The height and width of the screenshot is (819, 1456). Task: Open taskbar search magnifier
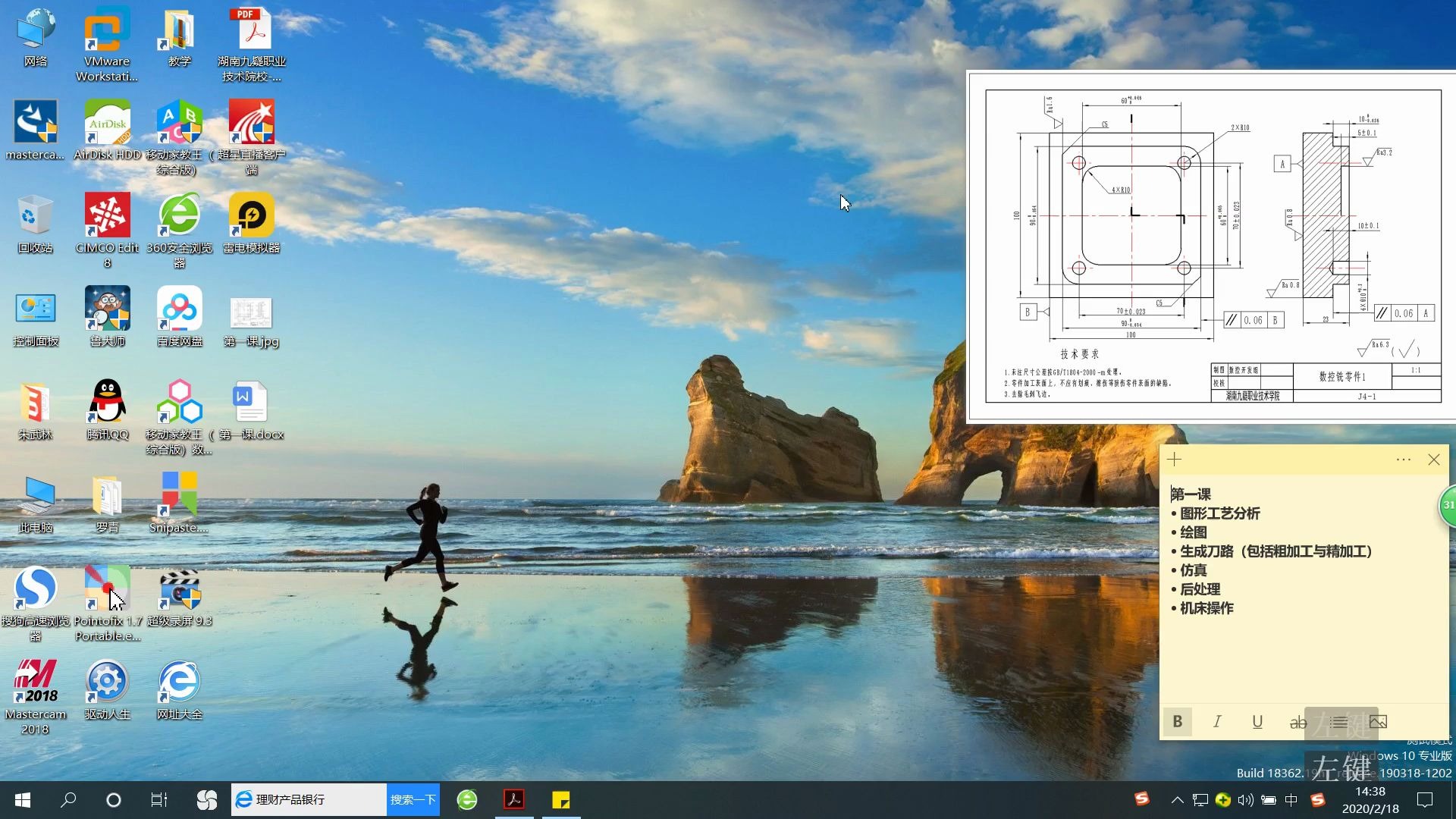coord(68,800)
